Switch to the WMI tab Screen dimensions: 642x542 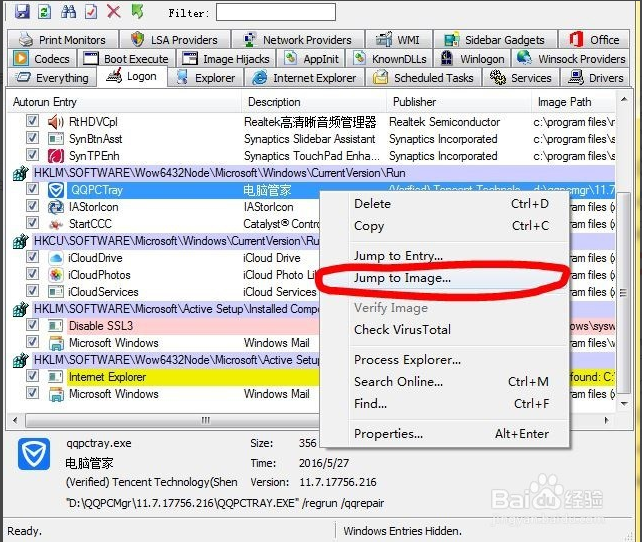click(x=399, y=39)
